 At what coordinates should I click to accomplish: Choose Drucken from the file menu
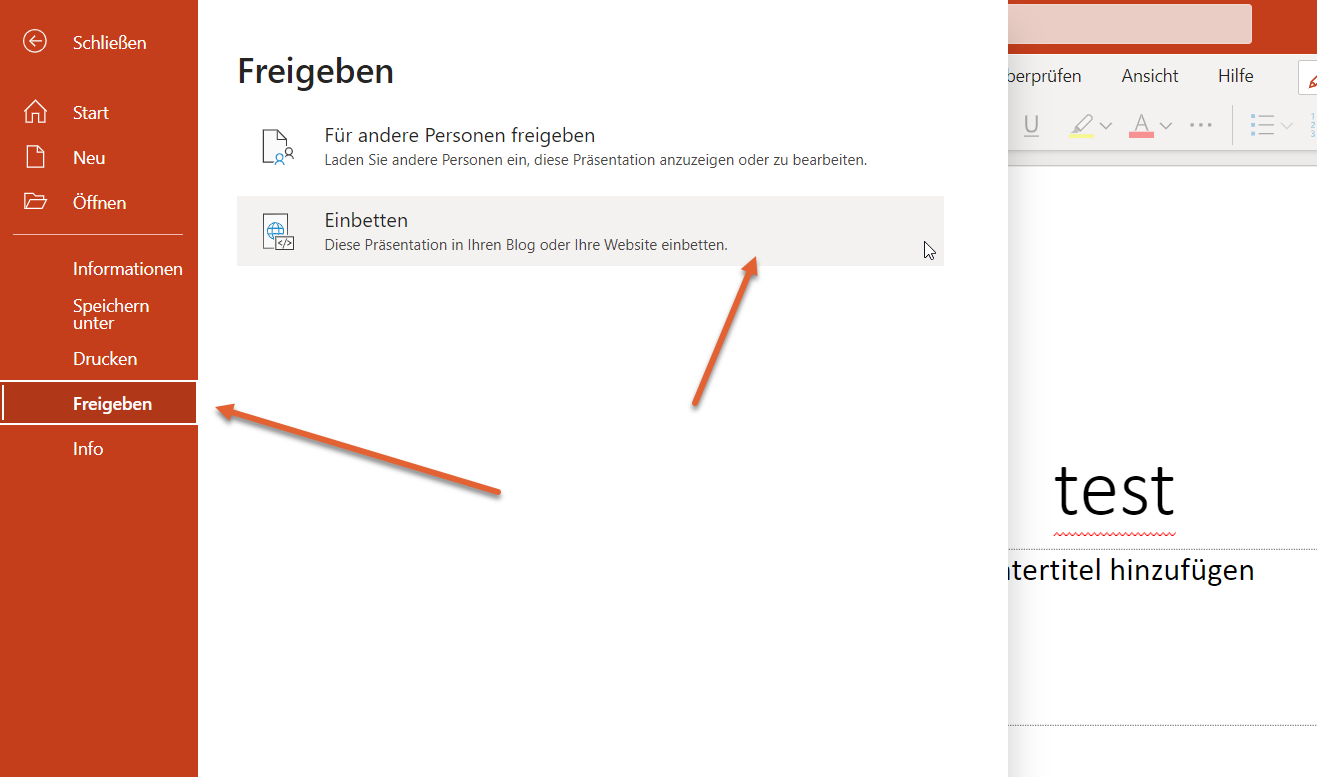coord(105,358)
